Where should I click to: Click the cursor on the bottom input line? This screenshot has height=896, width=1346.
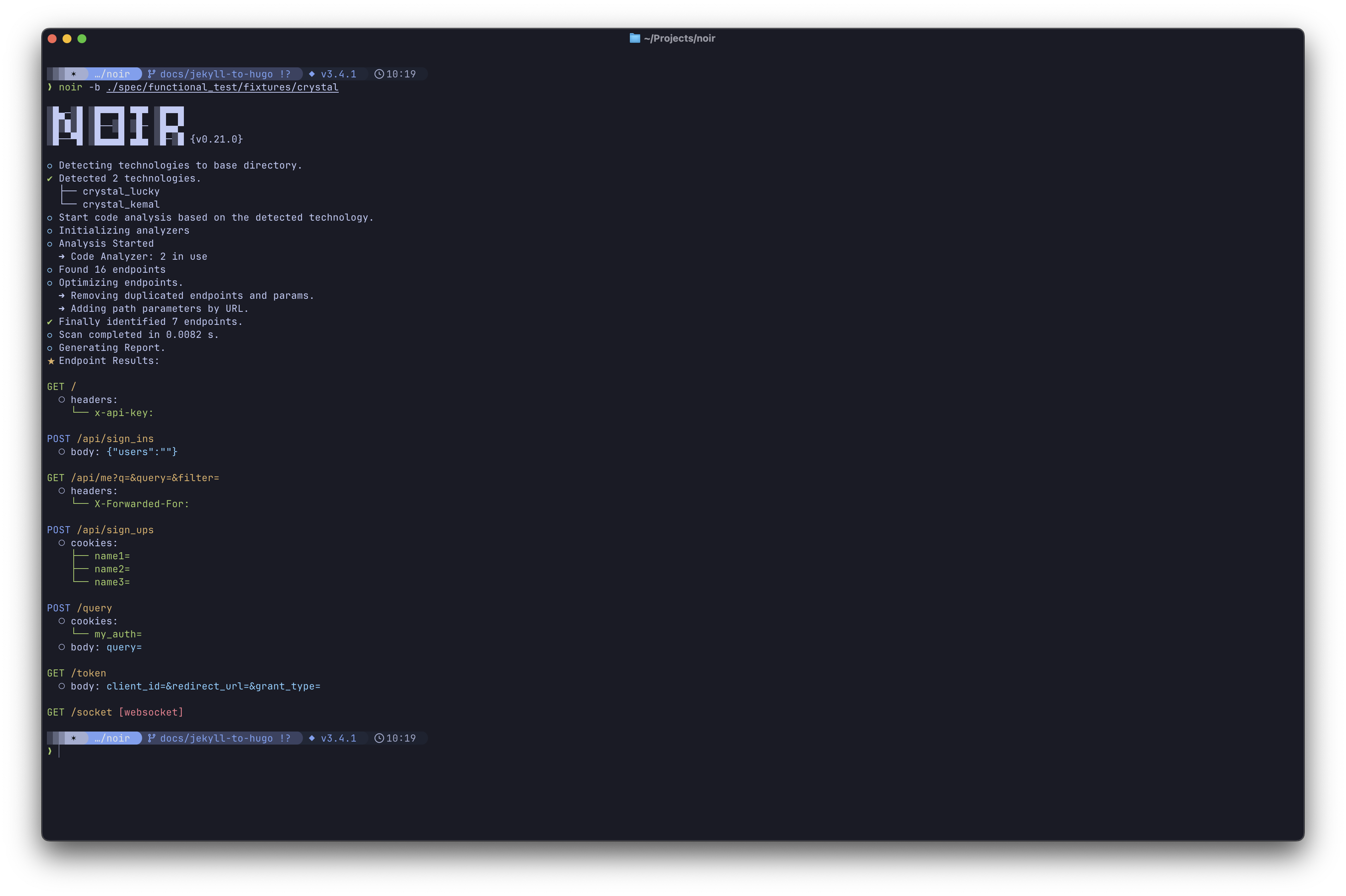59,751
